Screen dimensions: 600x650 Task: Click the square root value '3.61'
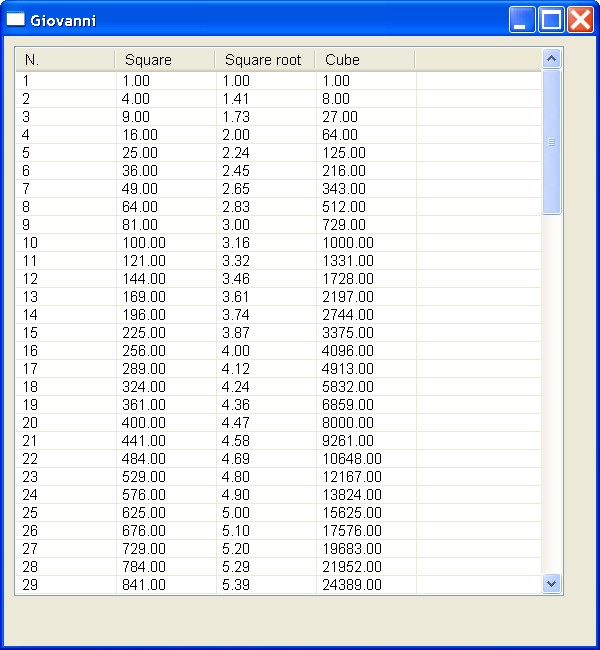(236, 297)
